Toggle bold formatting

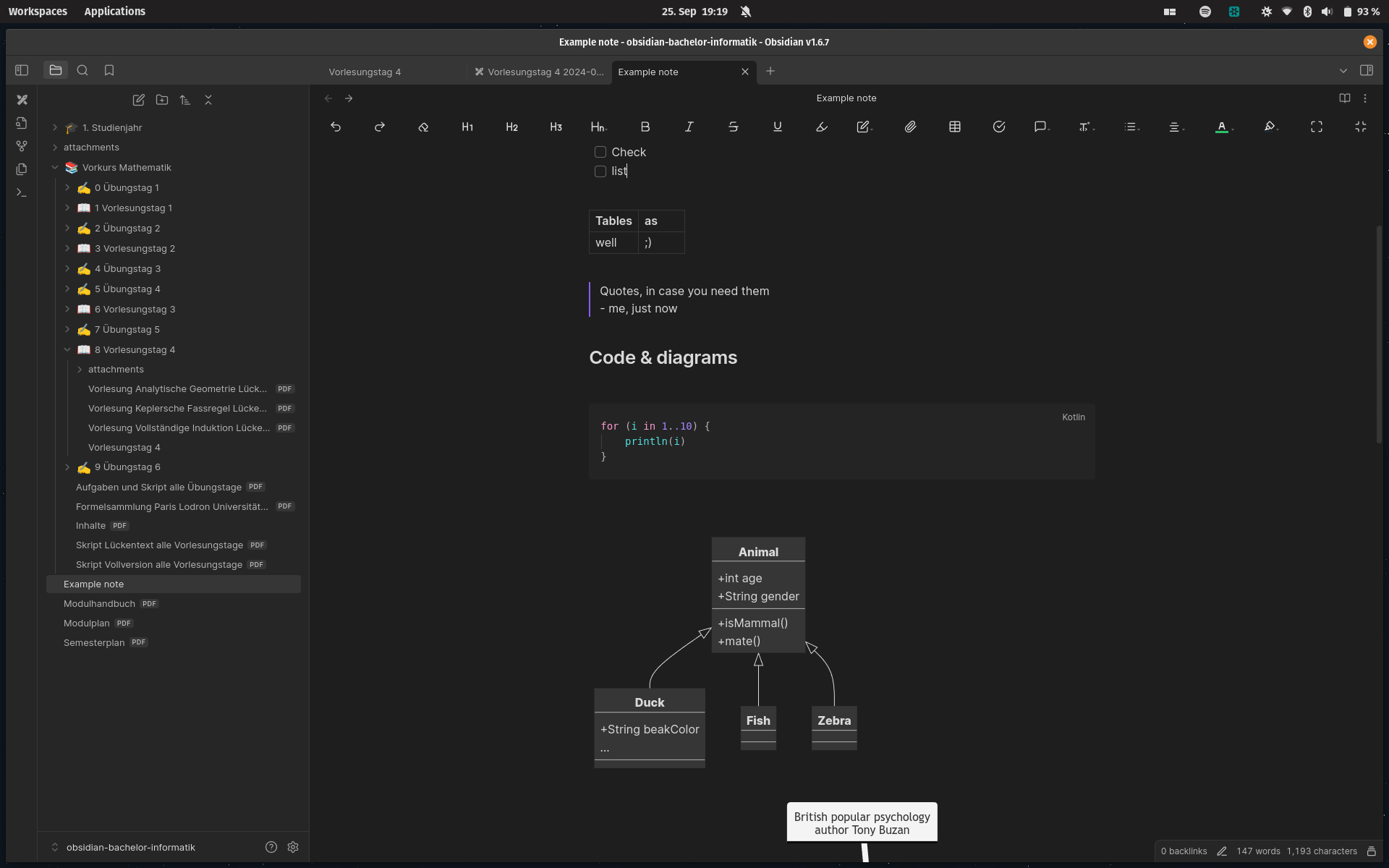tap(645, 127)
